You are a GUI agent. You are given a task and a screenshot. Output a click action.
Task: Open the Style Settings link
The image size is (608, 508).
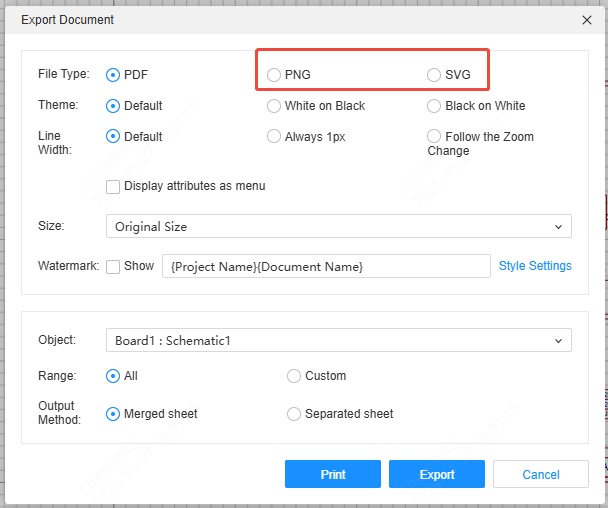(535, 266)
